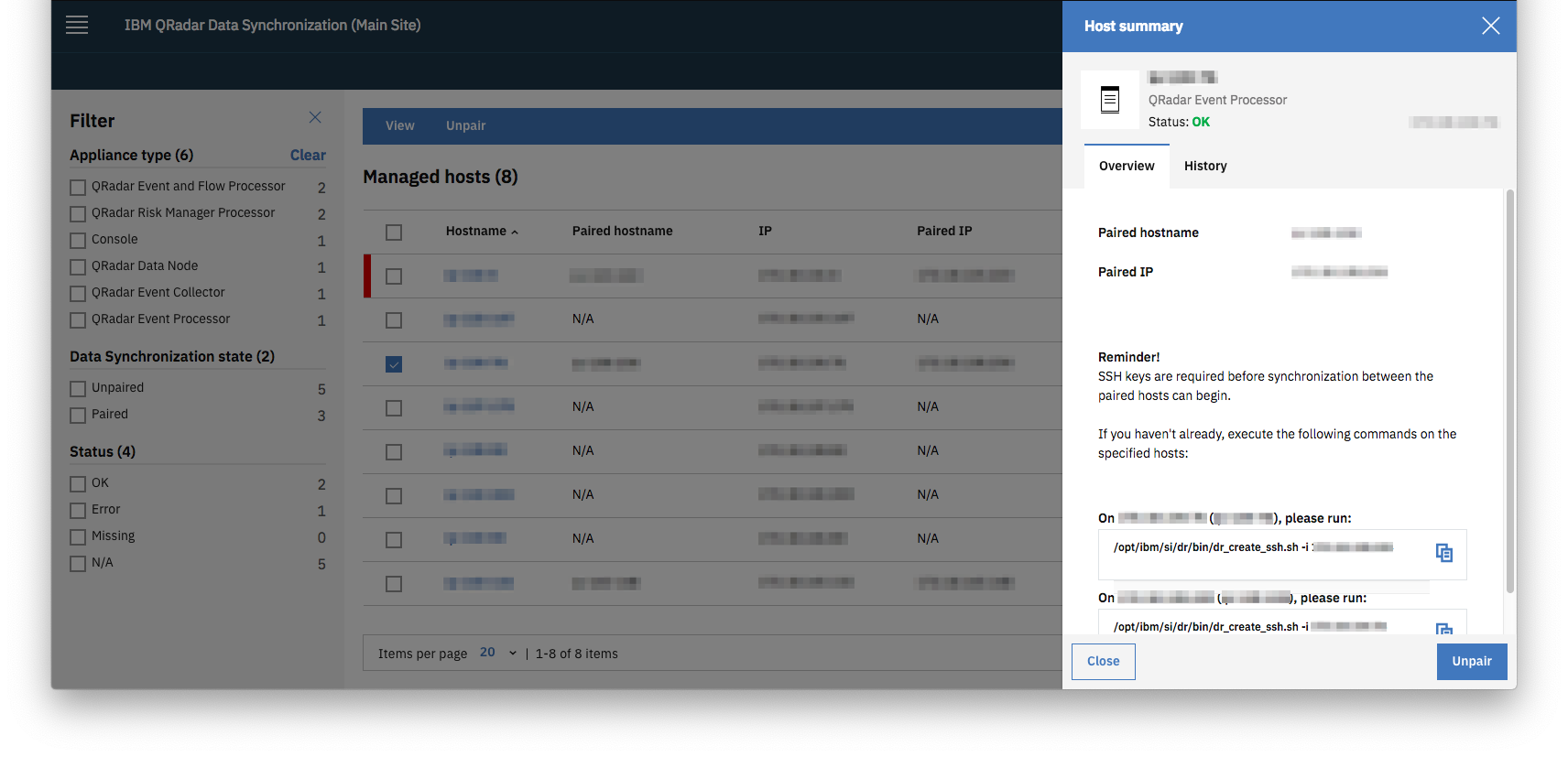The width and height of the screenshot is (1568, 757).
Task: Enable QRadar Data Node filter
Action: (x=78, y=267)
